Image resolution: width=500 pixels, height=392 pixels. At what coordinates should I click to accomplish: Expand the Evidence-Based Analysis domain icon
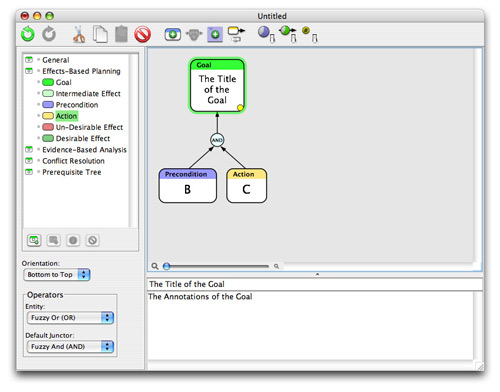tap(29, 149)
